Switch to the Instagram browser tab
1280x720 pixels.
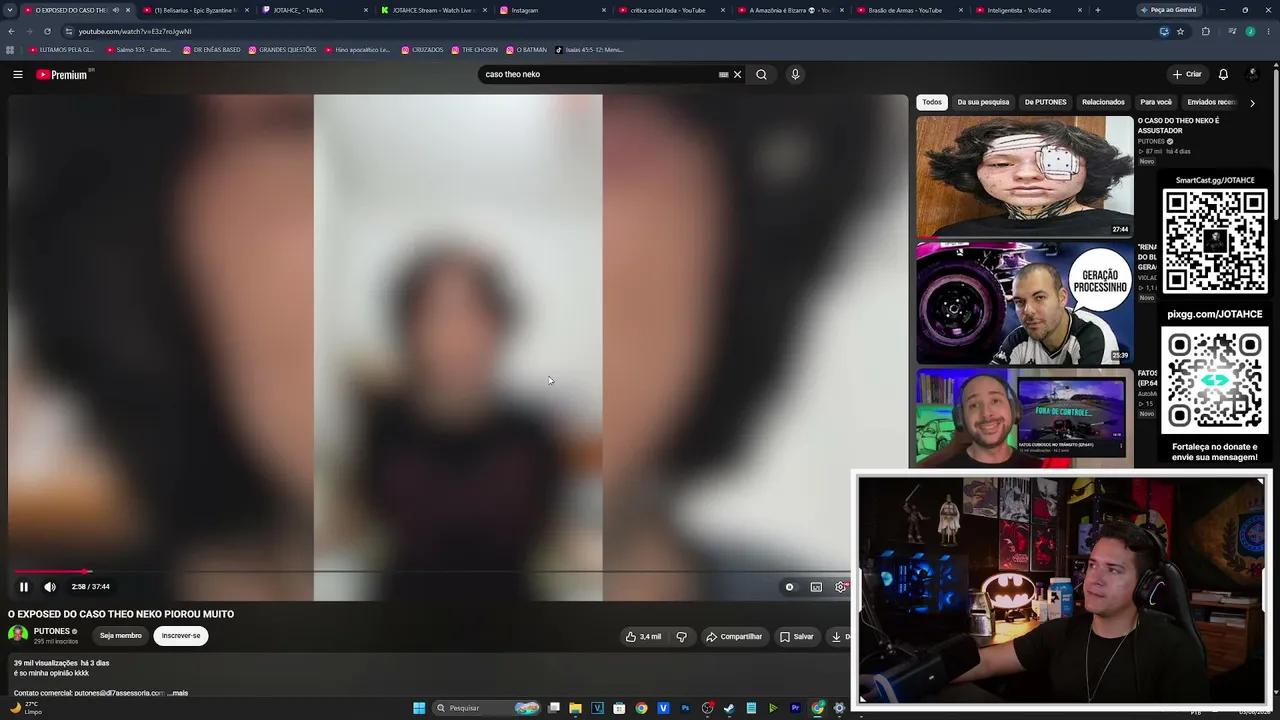click(x=554, y=10)
